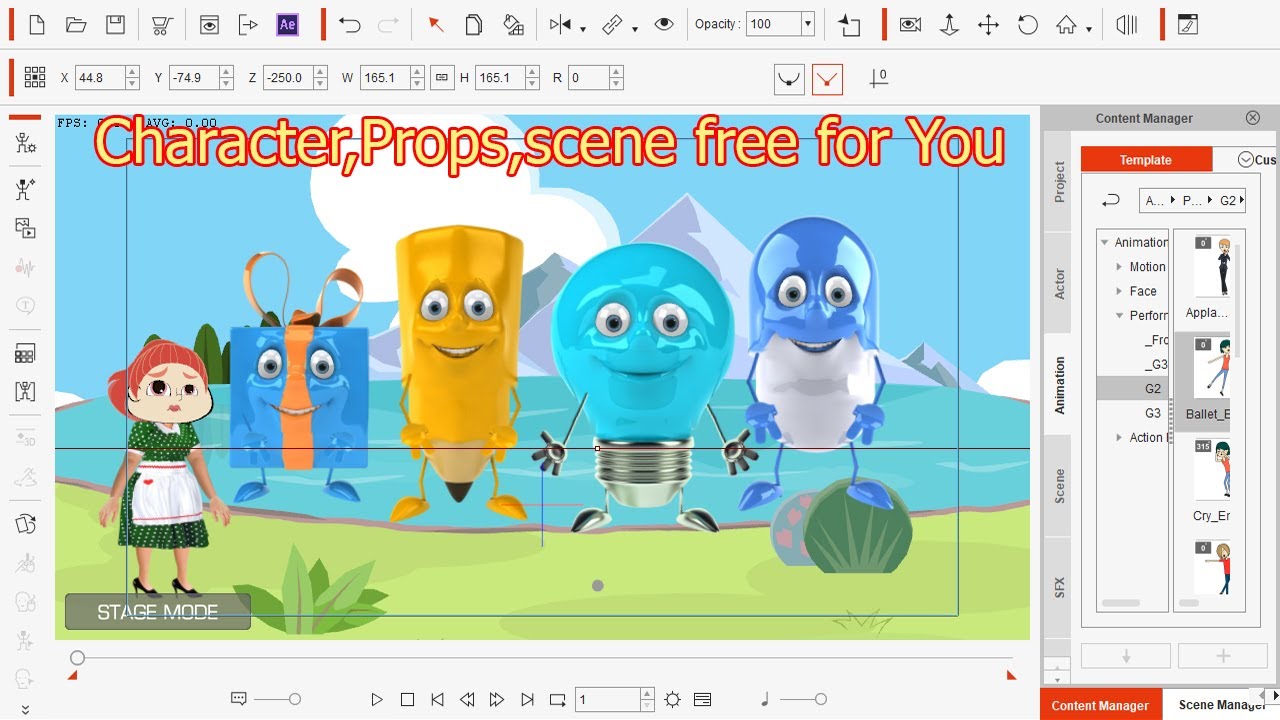Viewport: 1280px width, 720px height.
Task: Switch to Scene Manager tab
Action: pos(1222,705)
